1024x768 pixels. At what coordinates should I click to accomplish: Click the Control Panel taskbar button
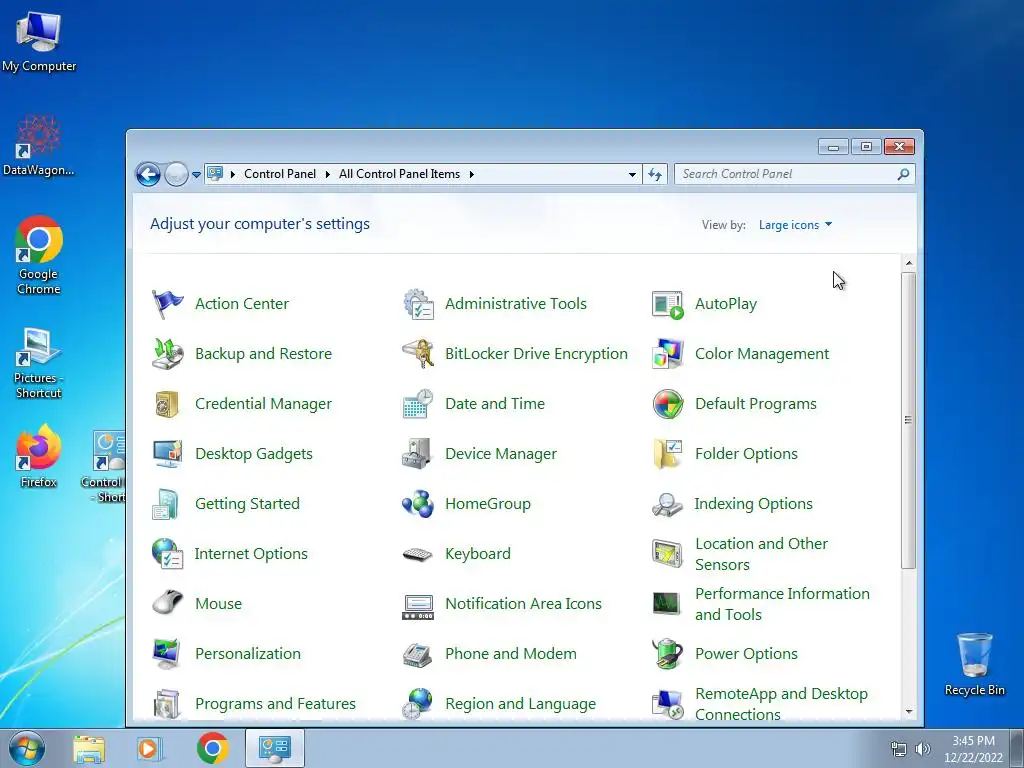pyautogui.click(x=274, y=748)
